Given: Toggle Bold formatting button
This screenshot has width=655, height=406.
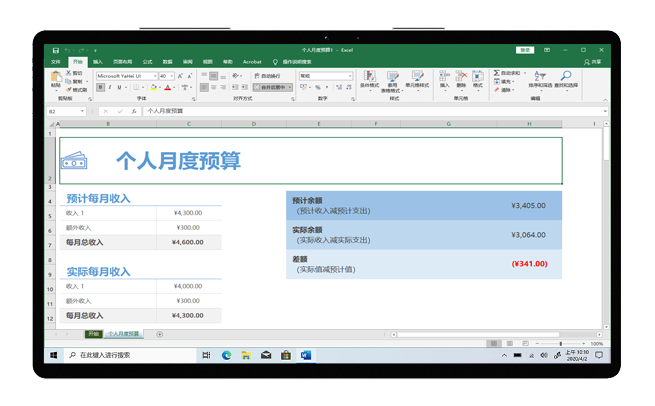Looking at the screenshot, I should coord(100,88).
